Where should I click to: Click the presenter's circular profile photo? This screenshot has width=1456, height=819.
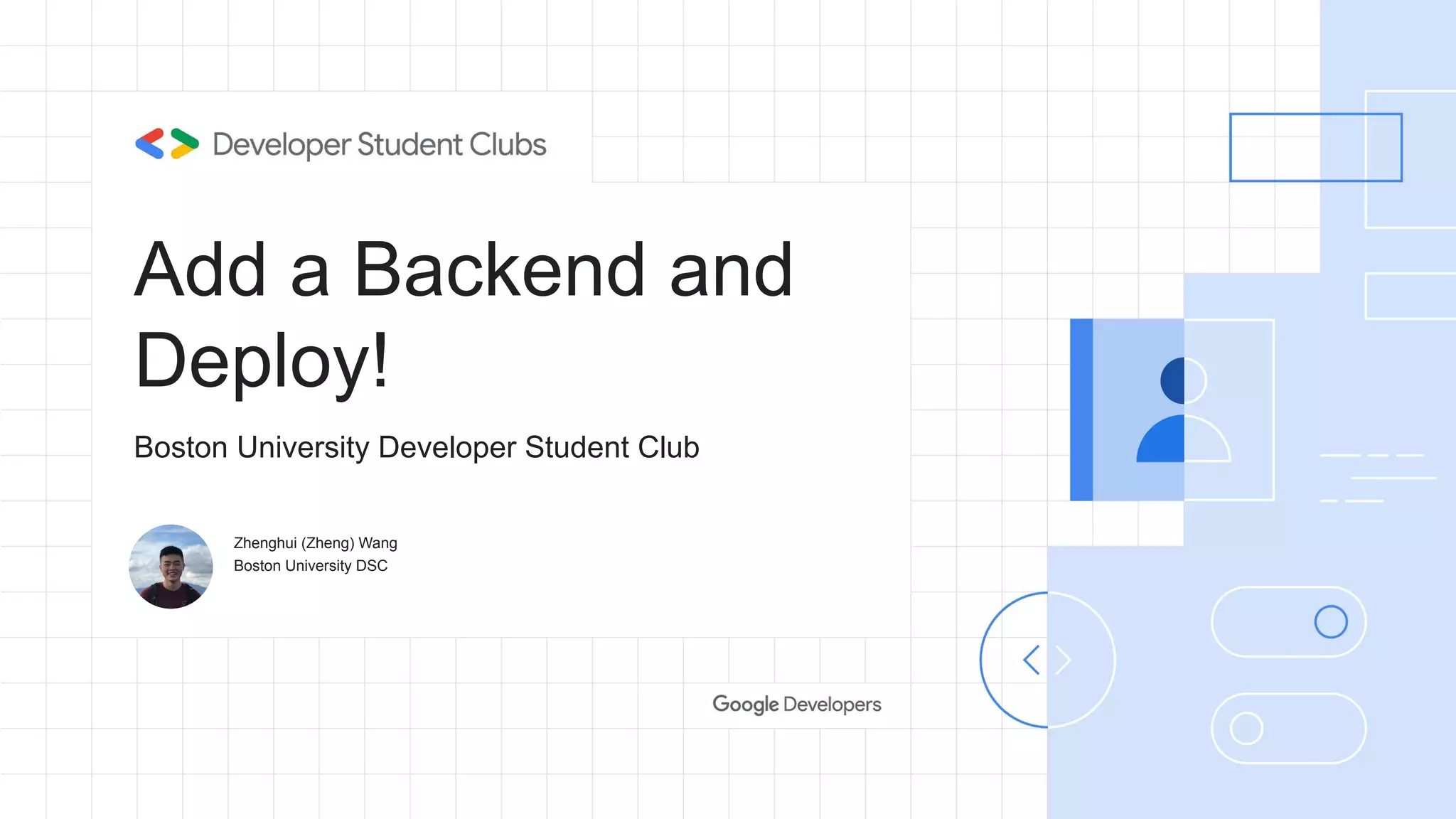click(x=171, y=567)
